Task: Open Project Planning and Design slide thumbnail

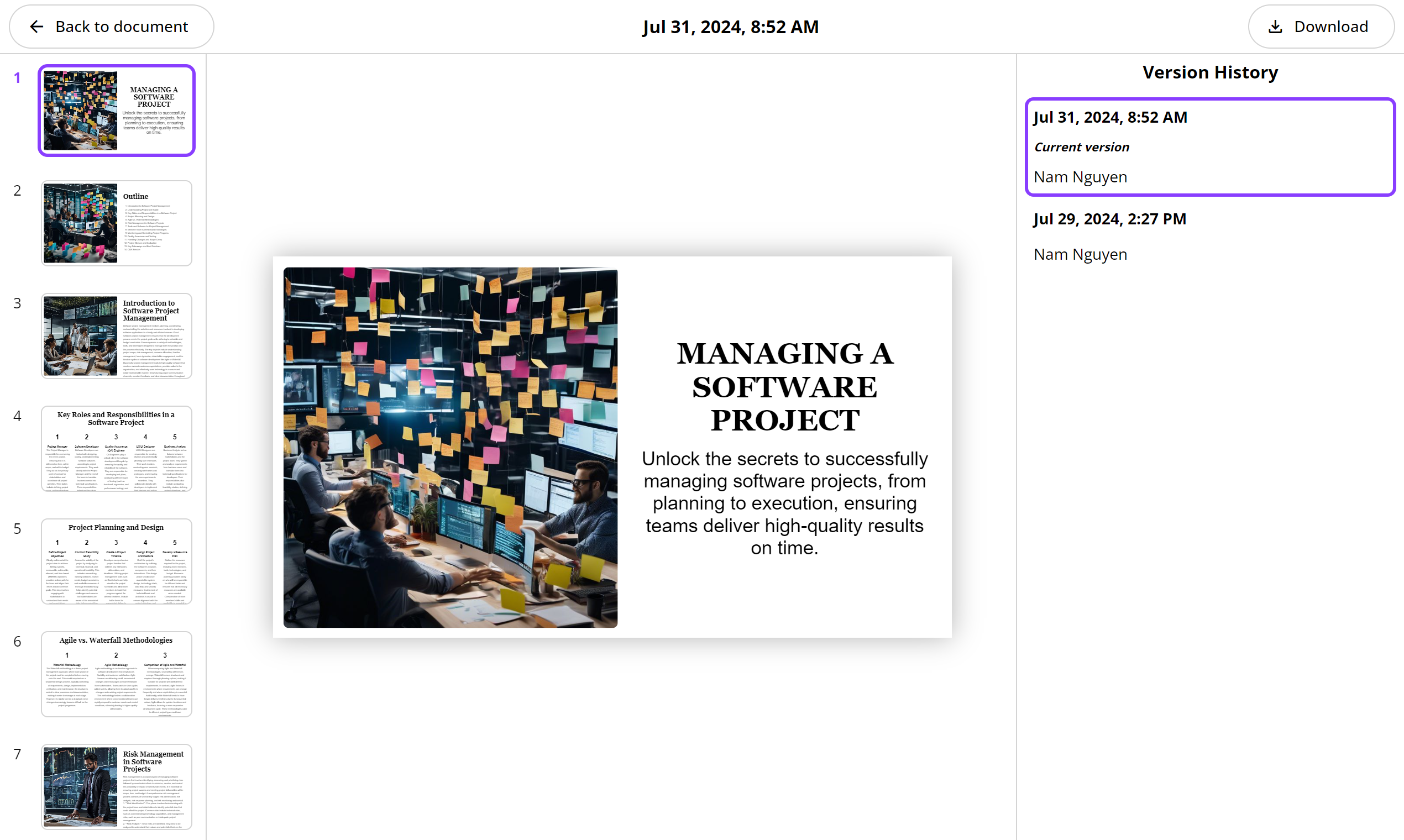Action: pyautogui.click(x=117, y=561)
